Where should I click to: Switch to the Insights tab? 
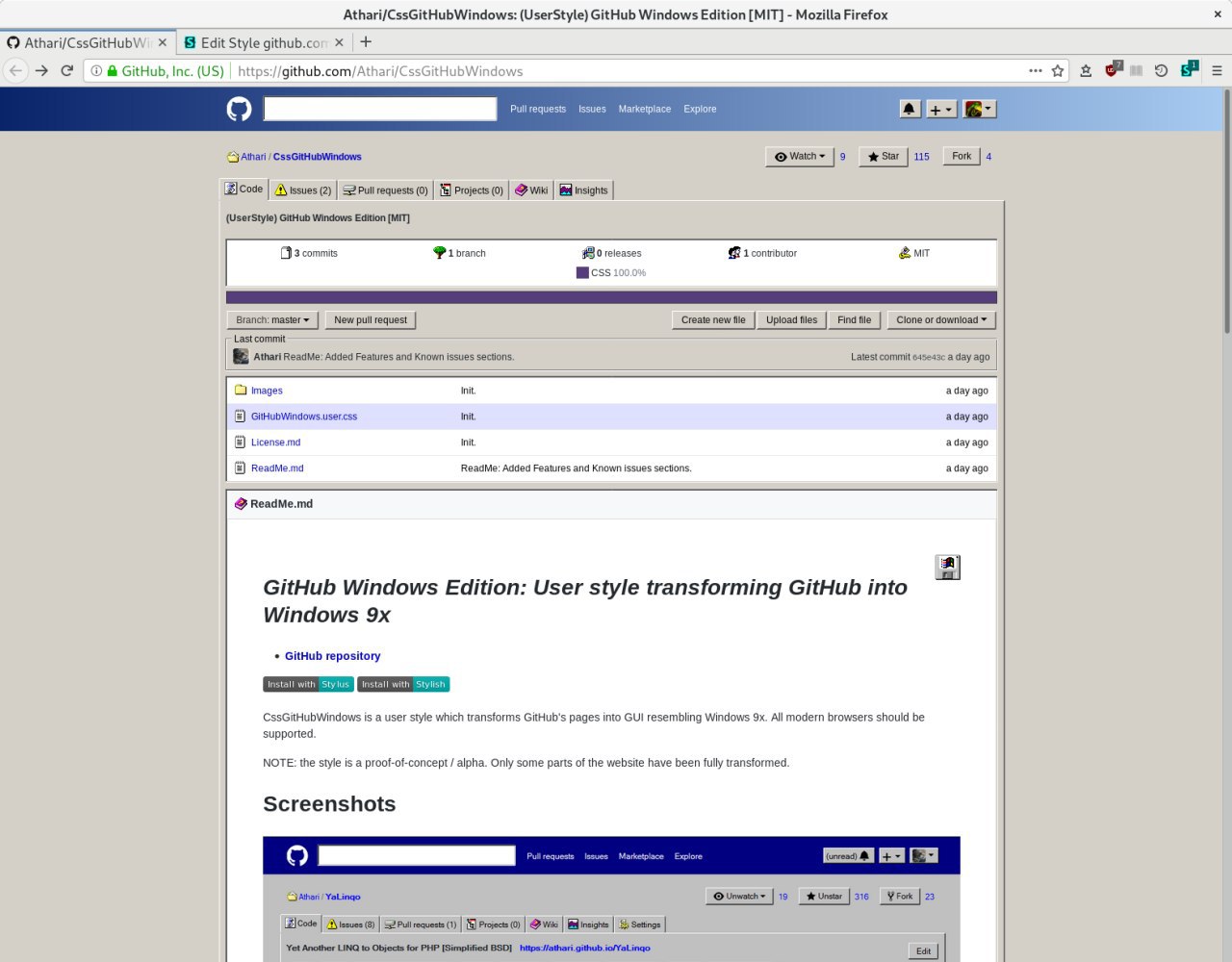[x=584, y=190]
